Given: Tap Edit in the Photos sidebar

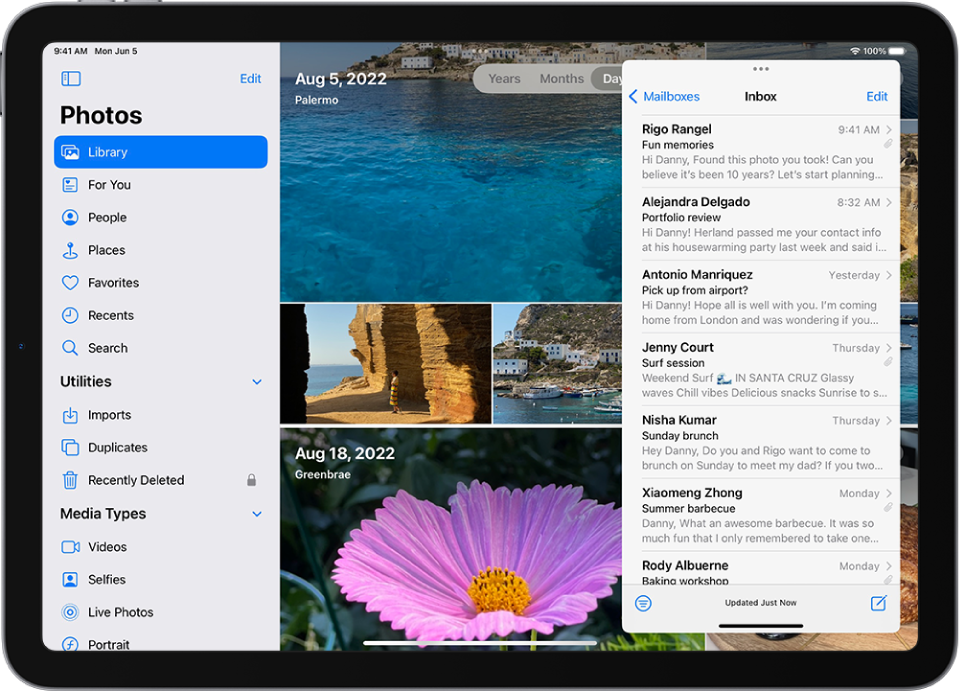Looking at the screenshot, I should 250,78.
